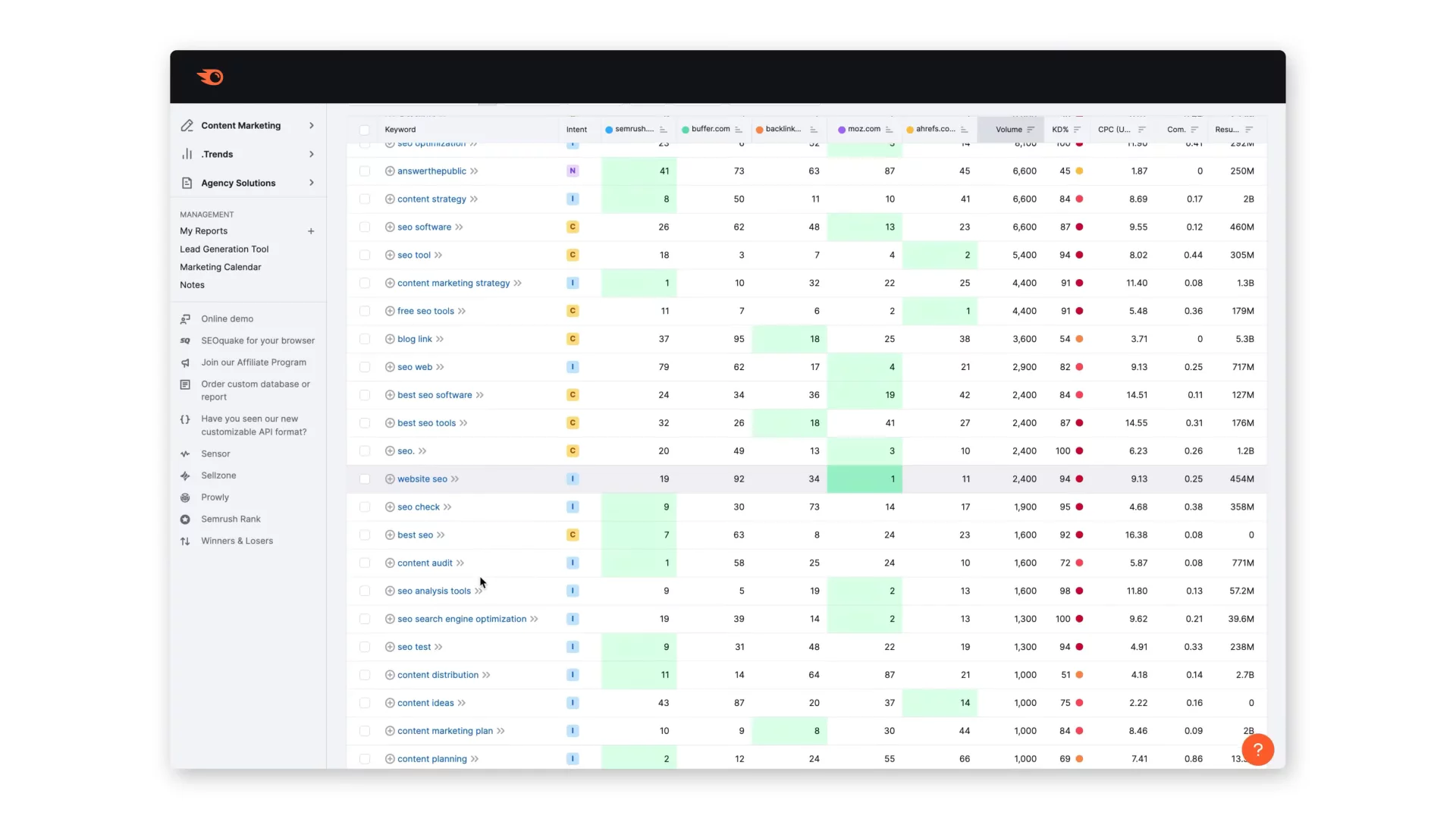Click the plus icon beside 'seo software' keyword

(390, 227)
